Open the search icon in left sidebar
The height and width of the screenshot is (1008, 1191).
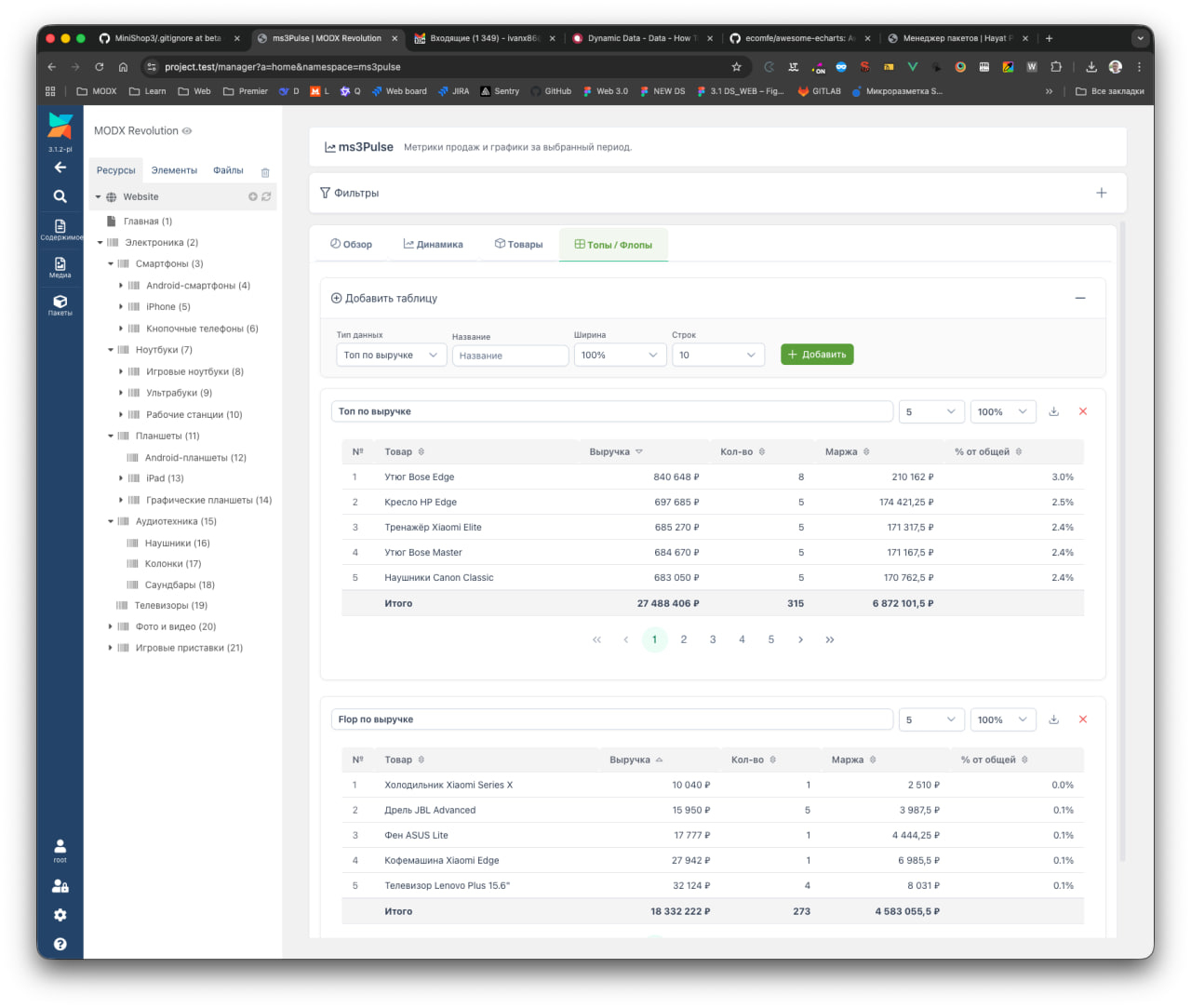[60, 196]
